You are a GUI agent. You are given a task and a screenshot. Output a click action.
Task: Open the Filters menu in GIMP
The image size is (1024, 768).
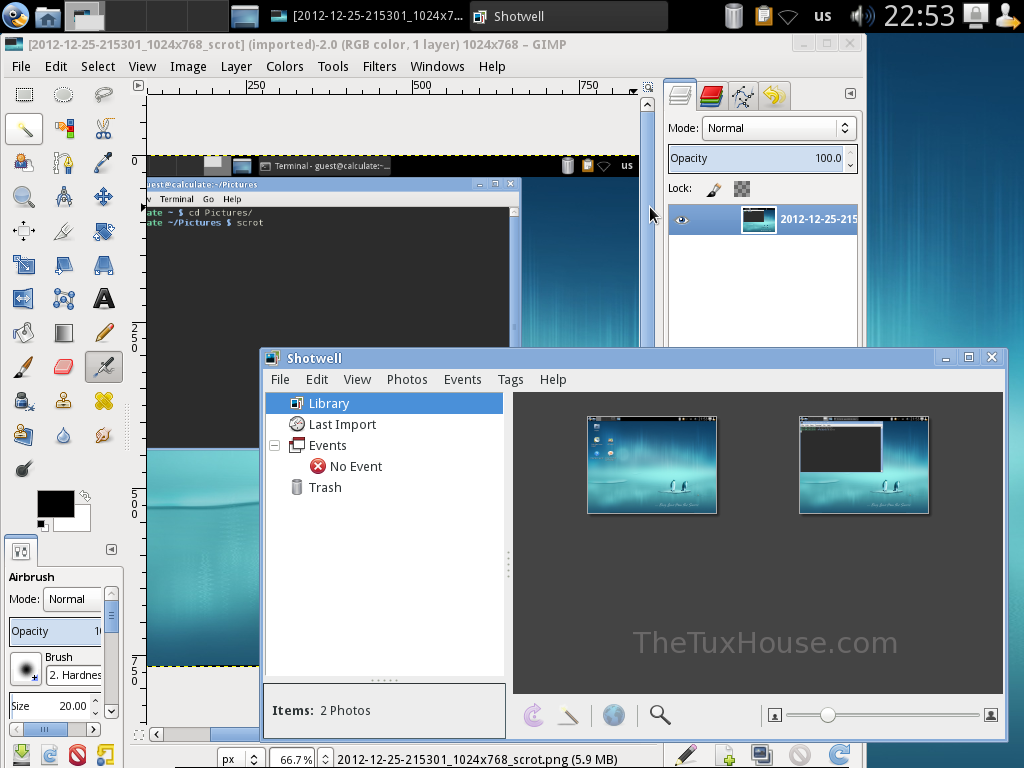coord(379,66)
